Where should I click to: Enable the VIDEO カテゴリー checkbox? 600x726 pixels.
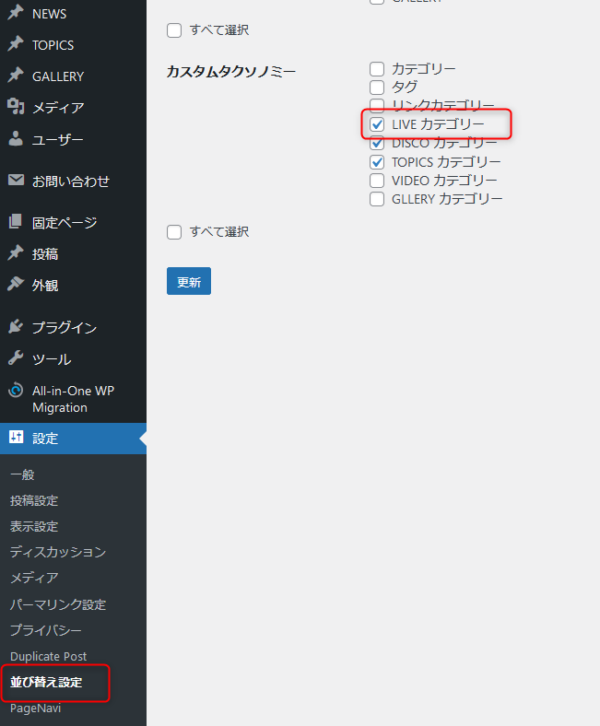(x=377, y=180)
